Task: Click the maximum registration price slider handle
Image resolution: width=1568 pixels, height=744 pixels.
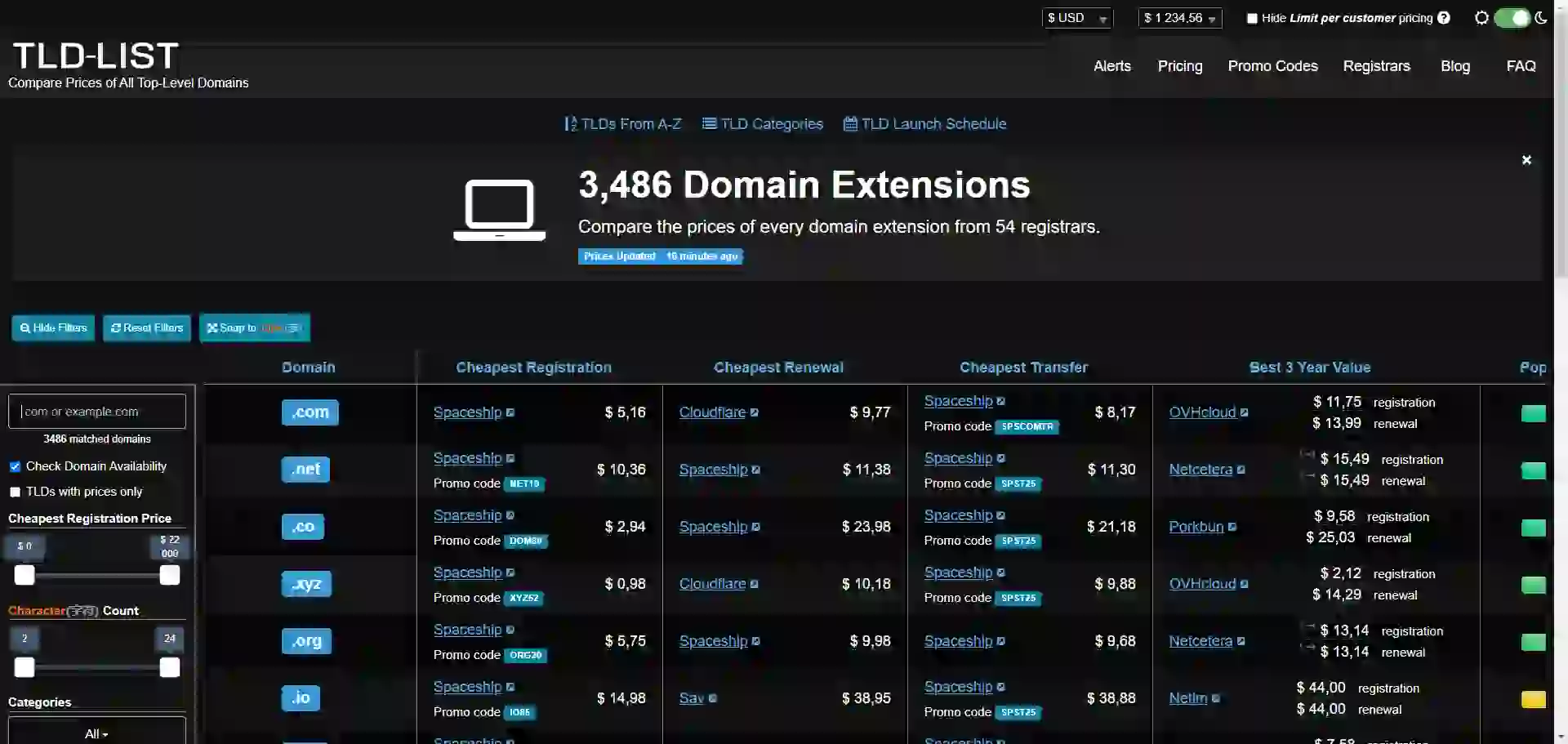Action: click(170, 576)
